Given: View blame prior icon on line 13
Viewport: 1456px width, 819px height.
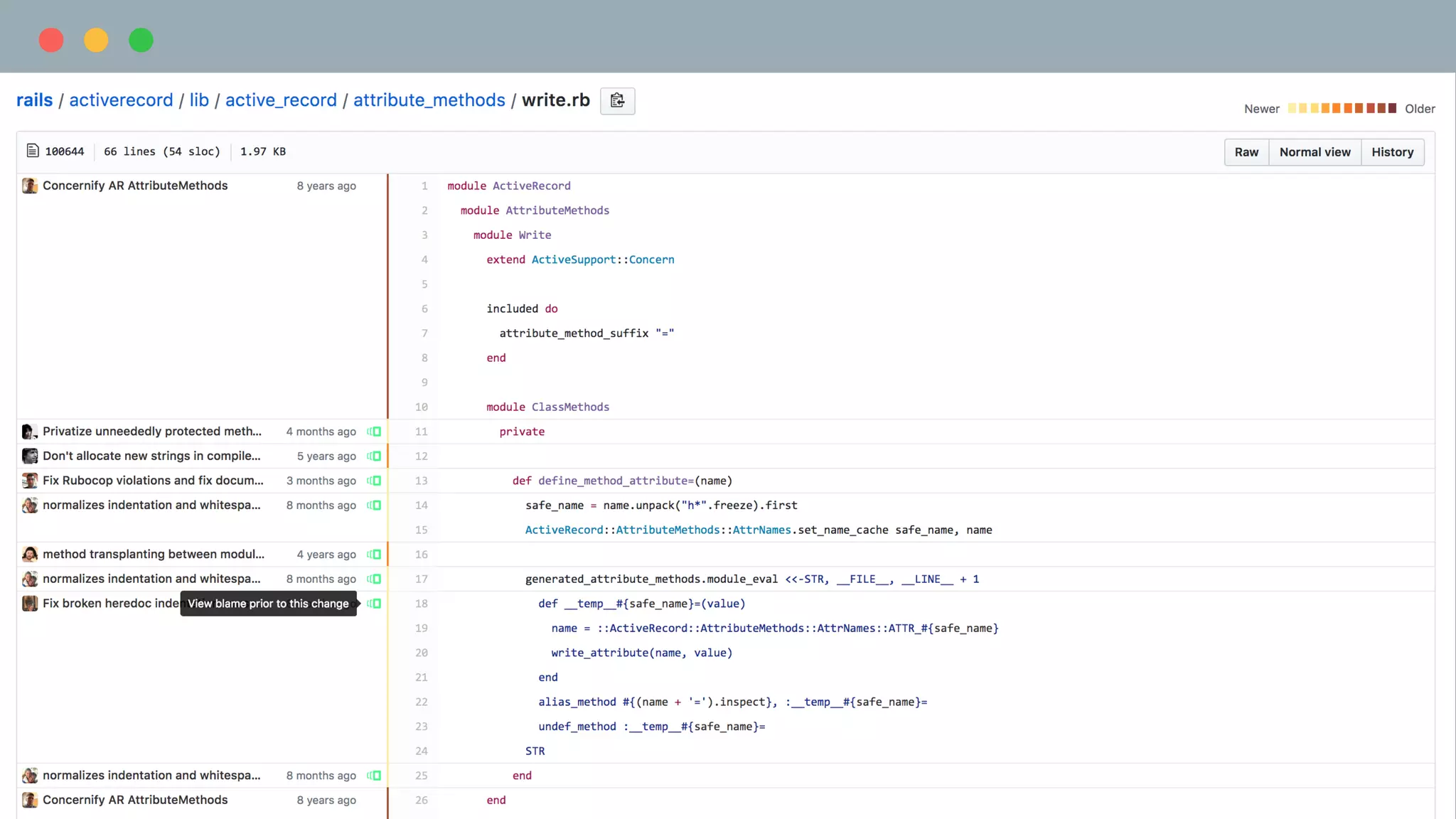Looking at the screenshot, I should 374,481.
